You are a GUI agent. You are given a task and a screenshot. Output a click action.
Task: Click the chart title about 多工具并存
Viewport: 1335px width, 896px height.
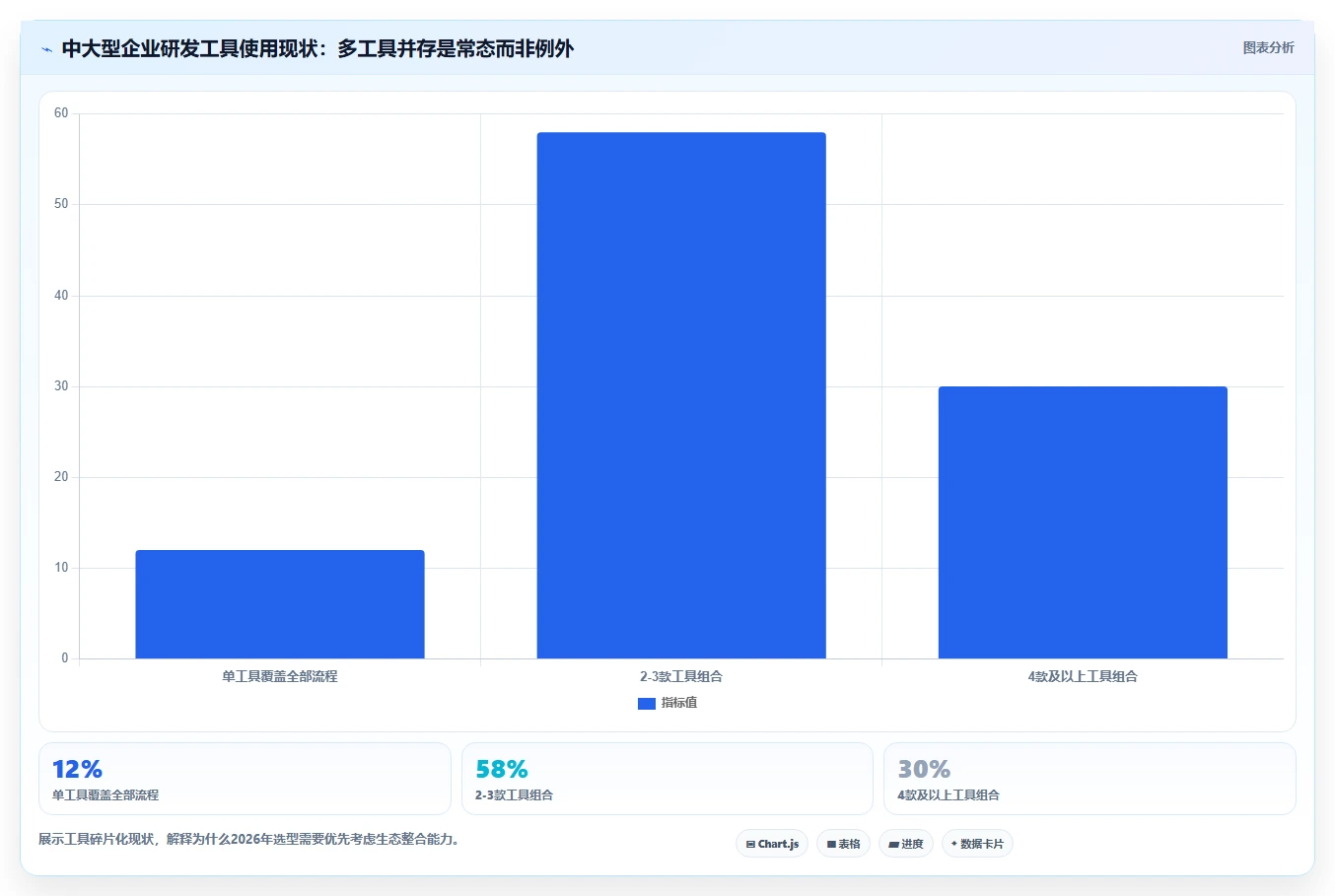pos(317,49)
